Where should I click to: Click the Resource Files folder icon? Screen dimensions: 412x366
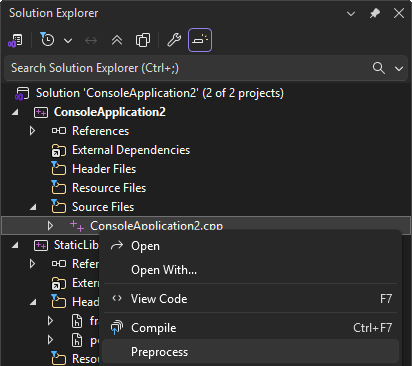tap(58, 188)
